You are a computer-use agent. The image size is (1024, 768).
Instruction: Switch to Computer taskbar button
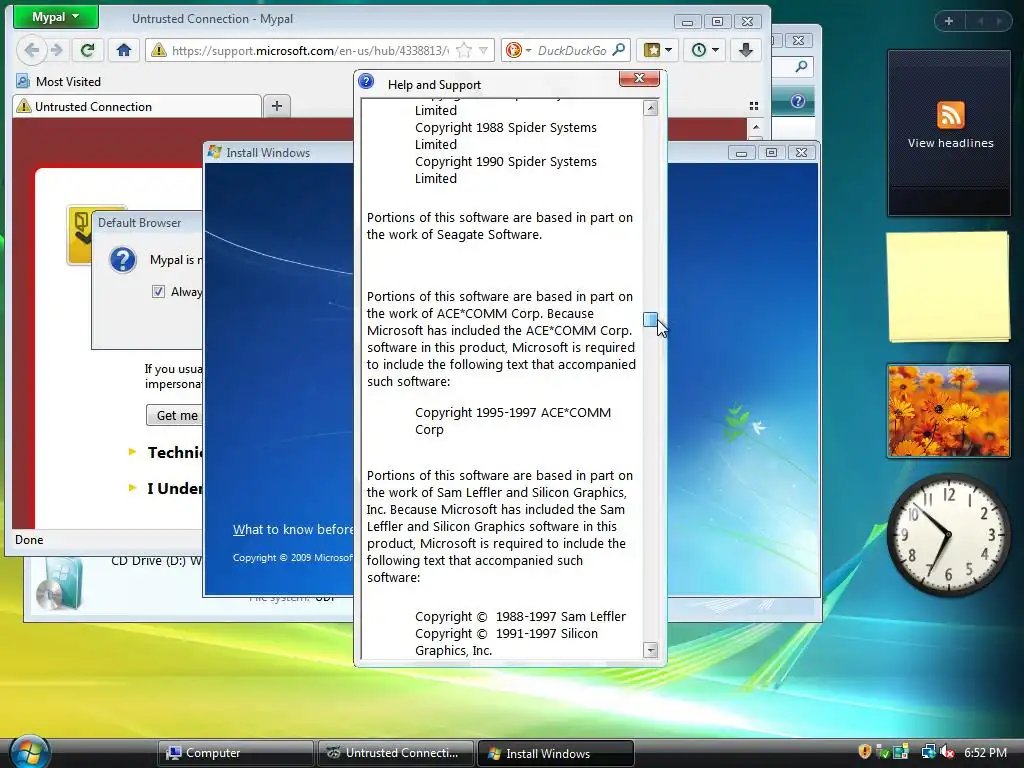(235, 753)
